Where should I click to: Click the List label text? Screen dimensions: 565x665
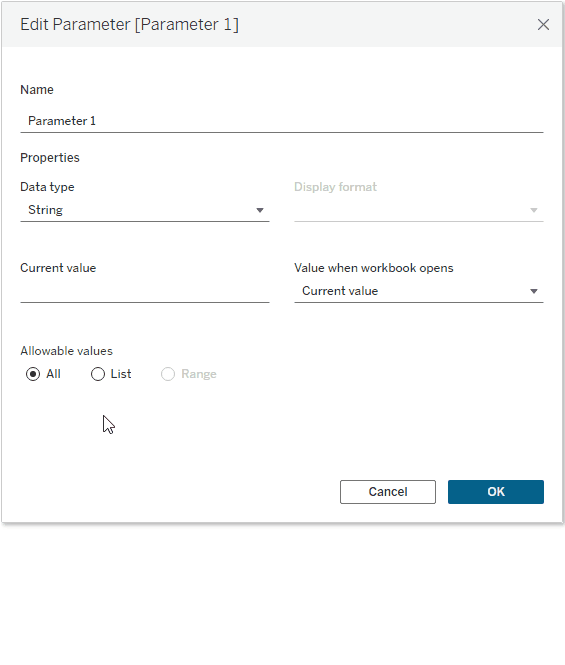pos(121,374)
